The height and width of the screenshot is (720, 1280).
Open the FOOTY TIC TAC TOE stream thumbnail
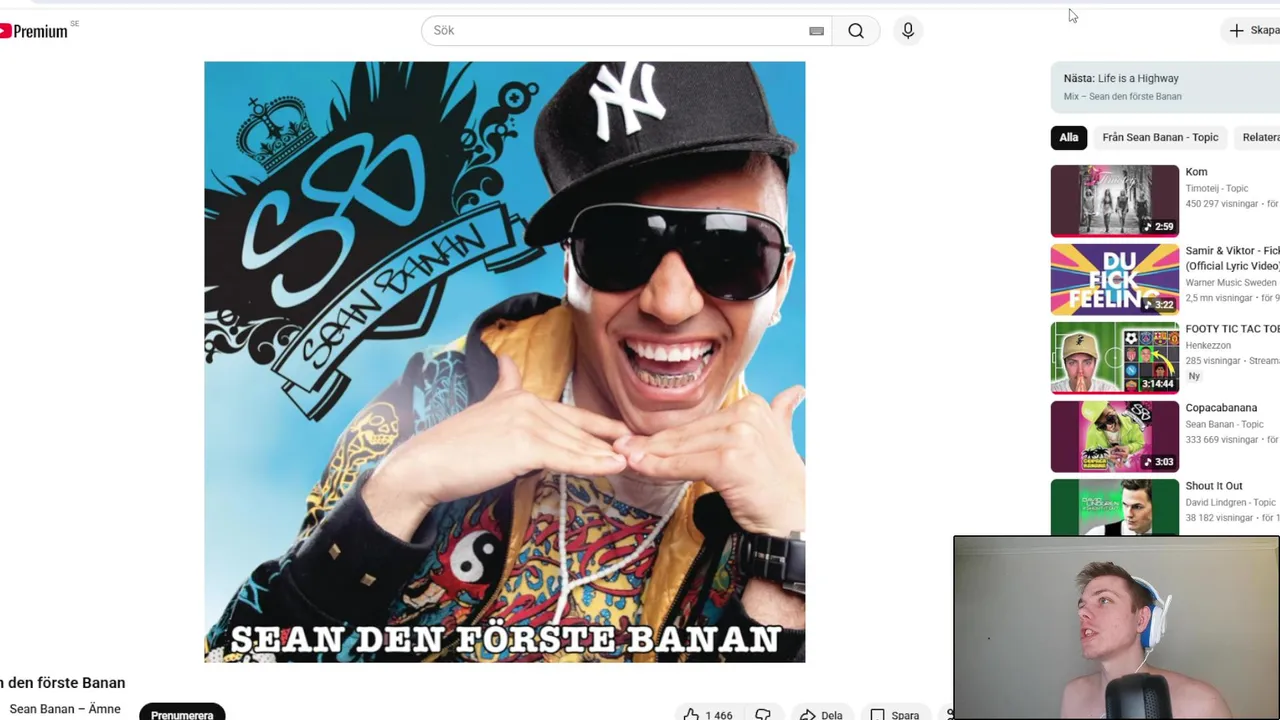[x=1115, y=358]
